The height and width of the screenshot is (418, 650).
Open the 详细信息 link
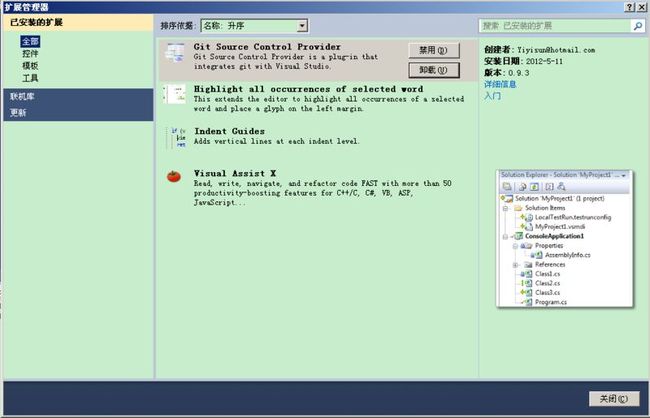tap(500, 84)
